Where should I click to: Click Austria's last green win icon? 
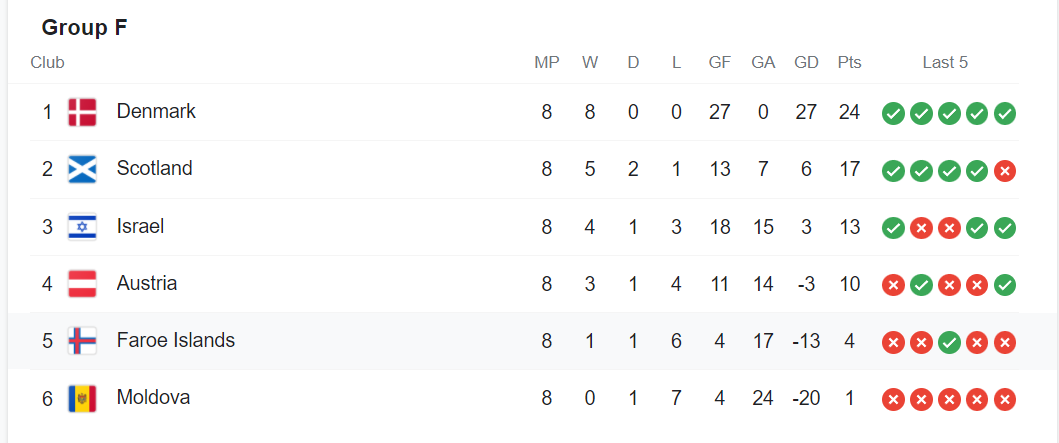[1005, 286]
